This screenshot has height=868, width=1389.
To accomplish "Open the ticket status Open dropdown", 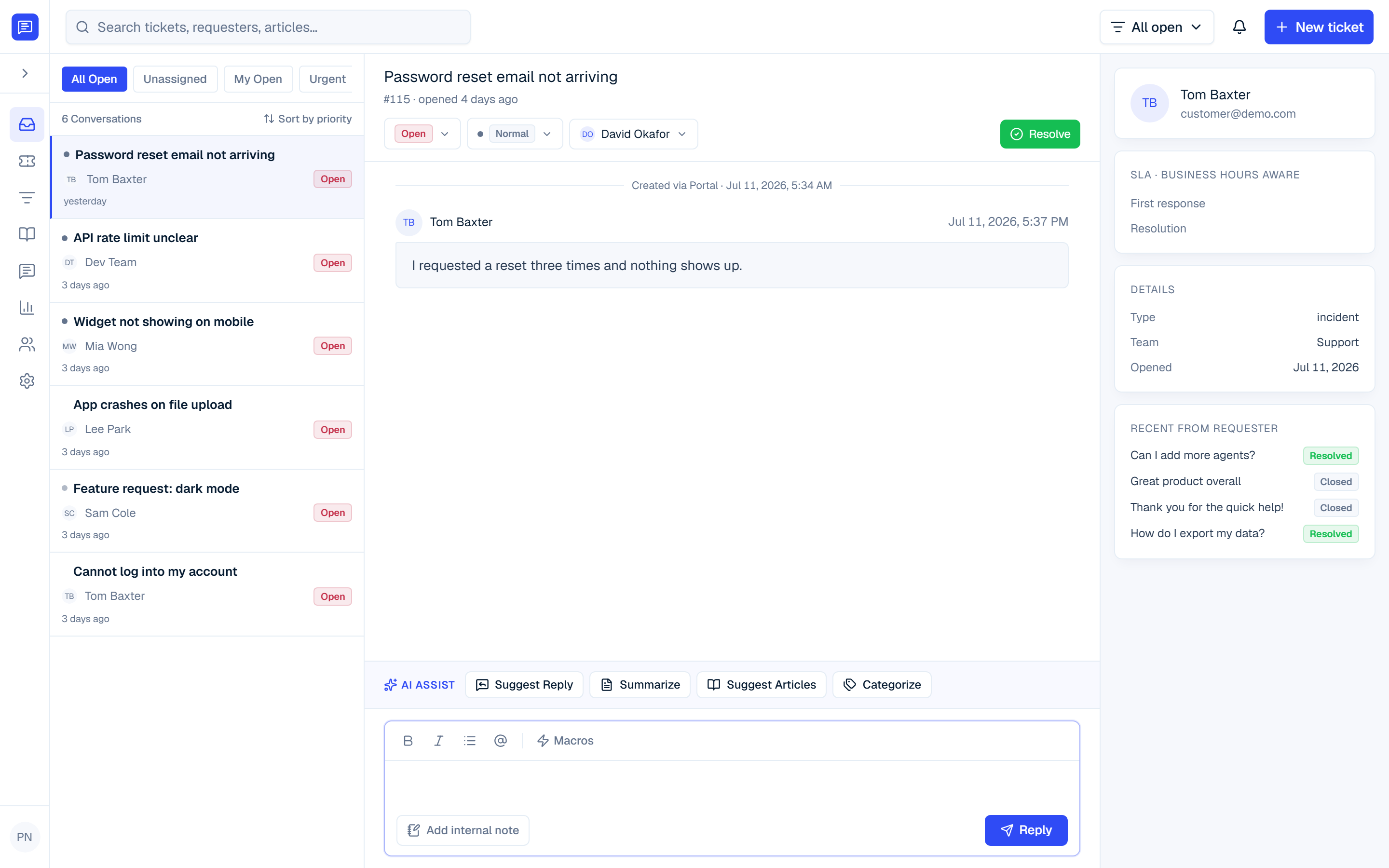I will point(422,134).
